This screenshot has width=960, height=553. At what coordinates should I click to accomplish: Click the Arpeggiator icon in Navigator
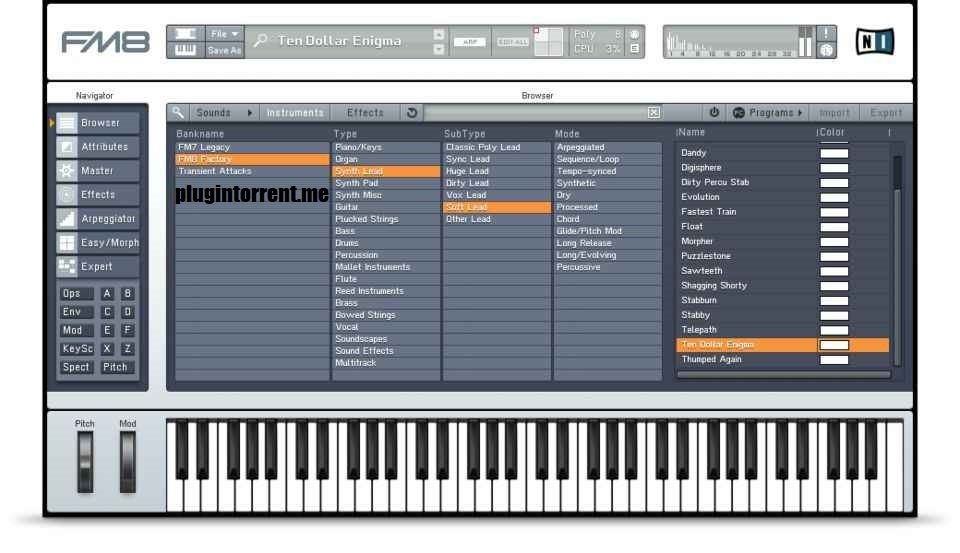point(67,219)
